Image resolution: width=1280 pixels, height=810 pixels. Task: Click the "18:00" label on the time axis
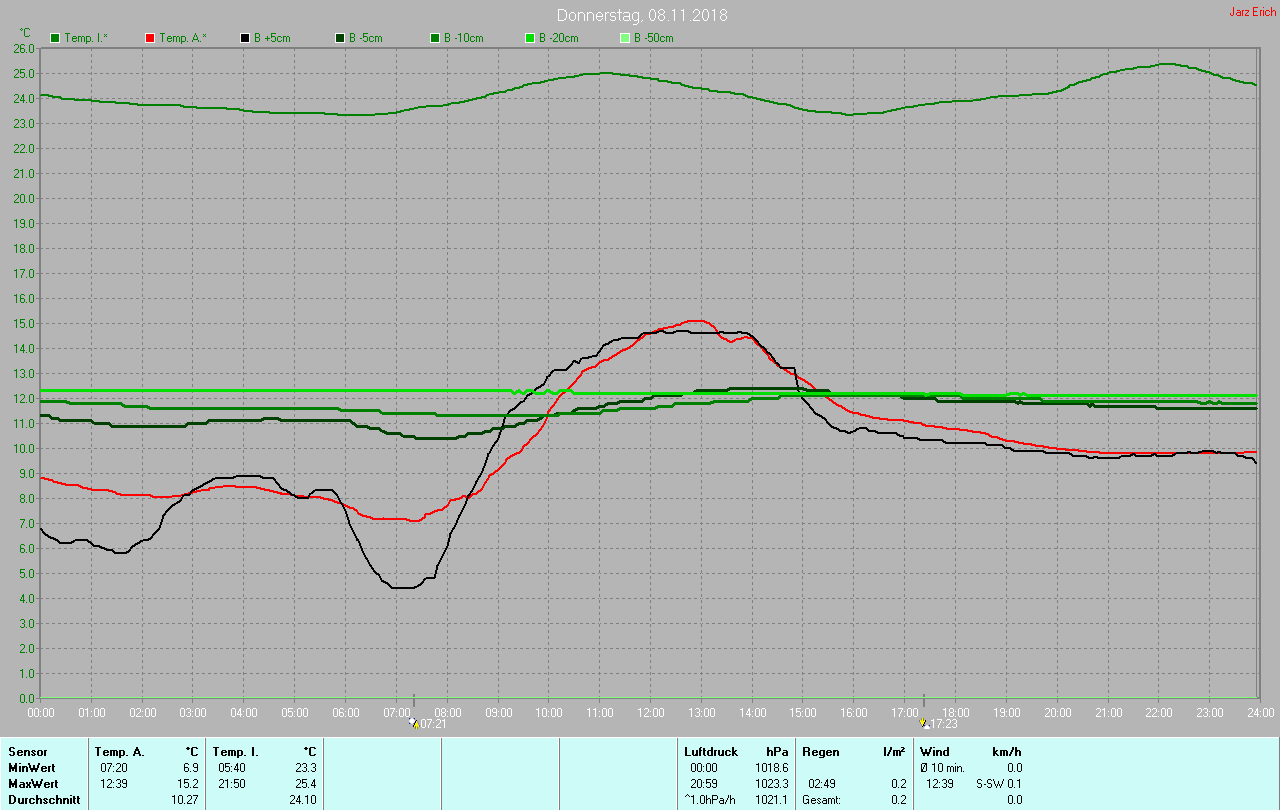pyautogui.click(x=955, y=712)
